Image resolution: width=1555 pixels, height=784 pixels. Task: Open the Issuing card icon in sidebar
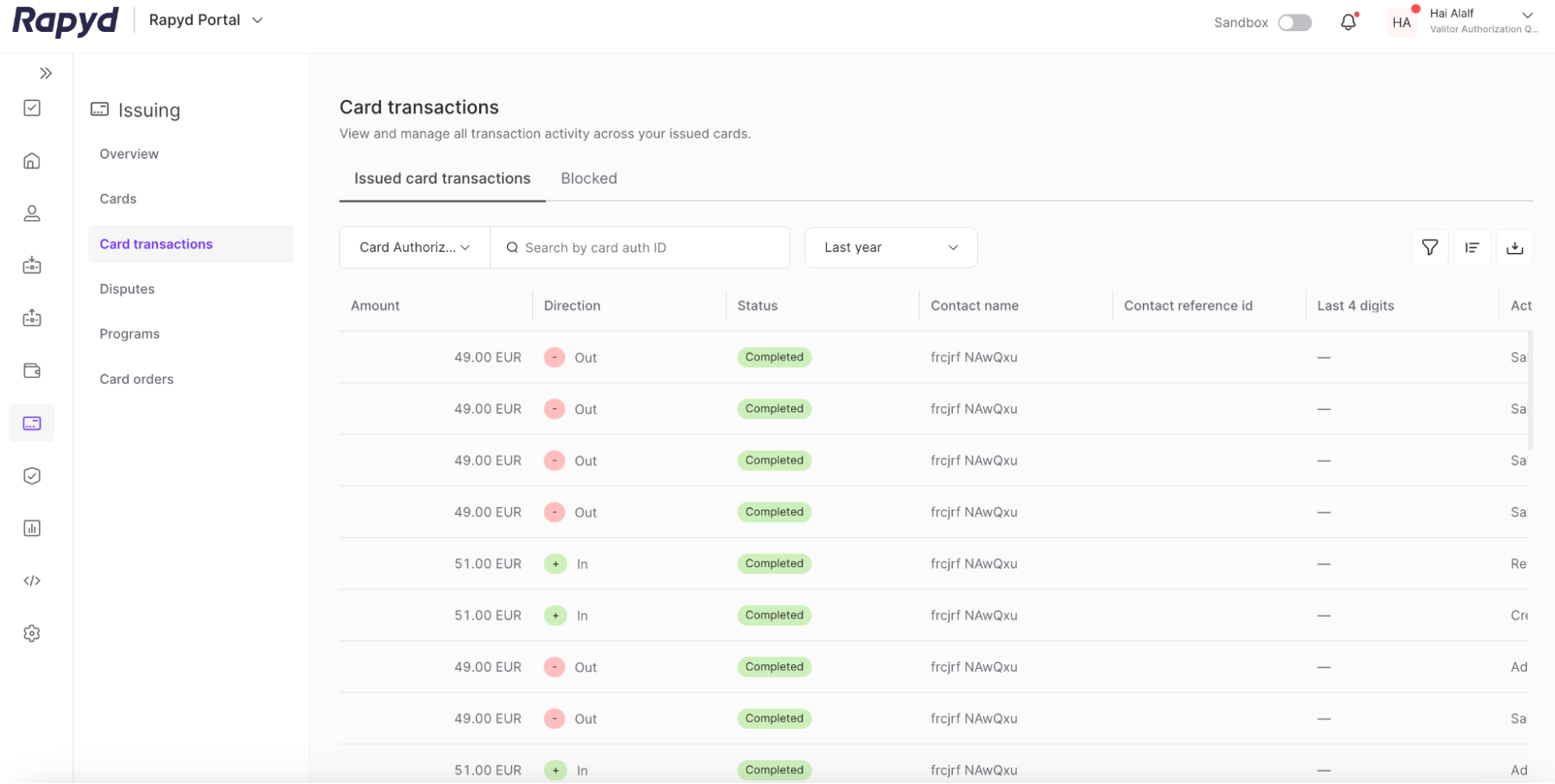pos(32,423)
